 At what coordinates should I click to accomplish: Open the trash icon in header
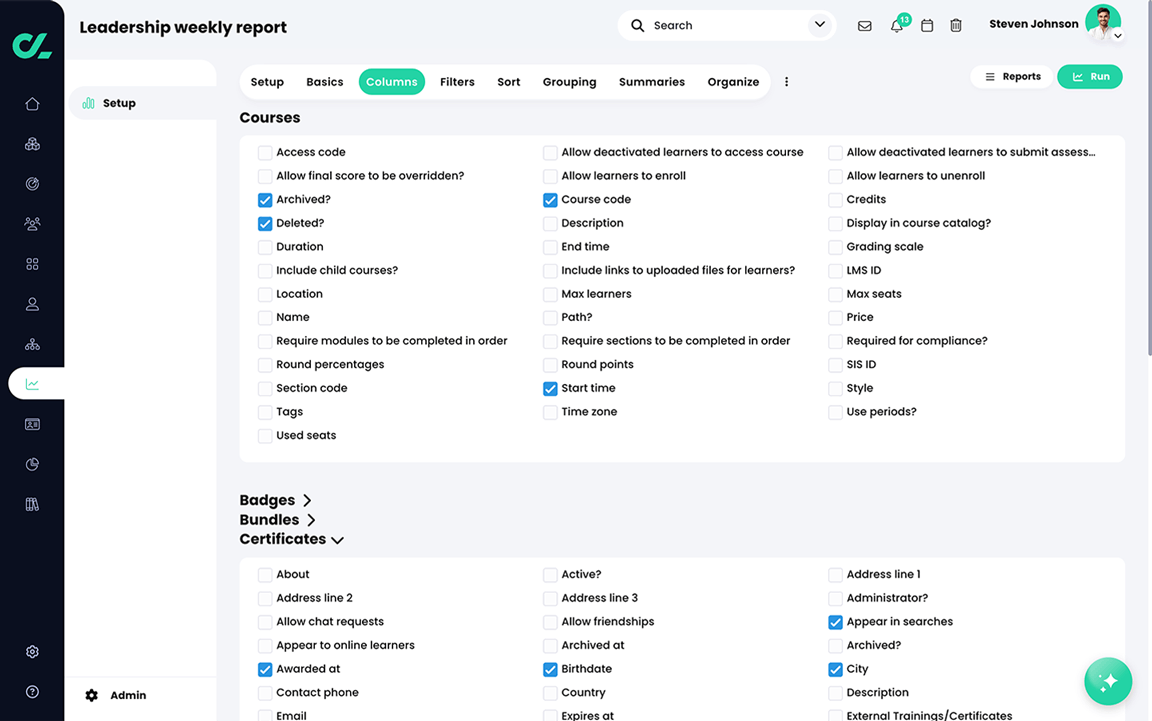[x=956, y=26]
